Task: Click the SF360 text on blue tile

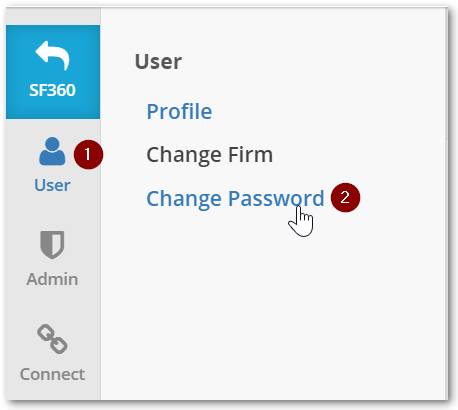Action: tap(52, 90)
